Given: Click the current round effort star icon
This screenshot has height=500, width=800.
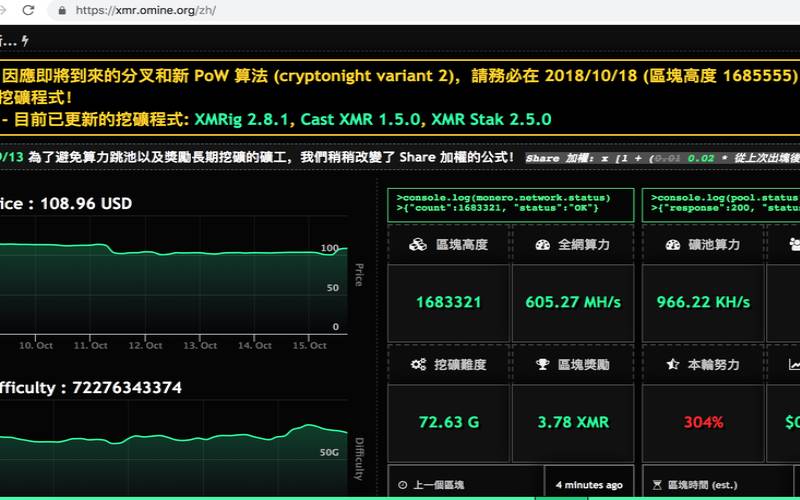Looking at the screenshot, I should tap(671, 365).
